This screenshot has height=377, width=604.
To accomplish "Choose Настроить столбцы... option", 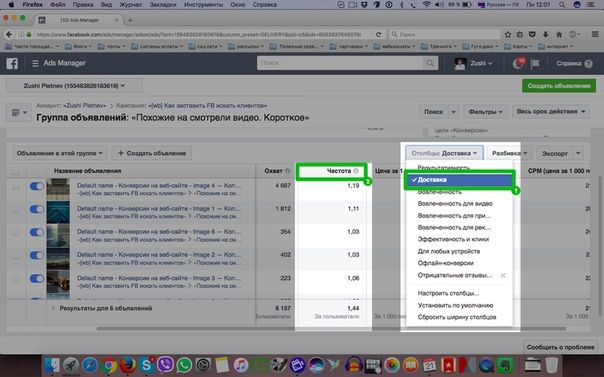I will [448, 293].
